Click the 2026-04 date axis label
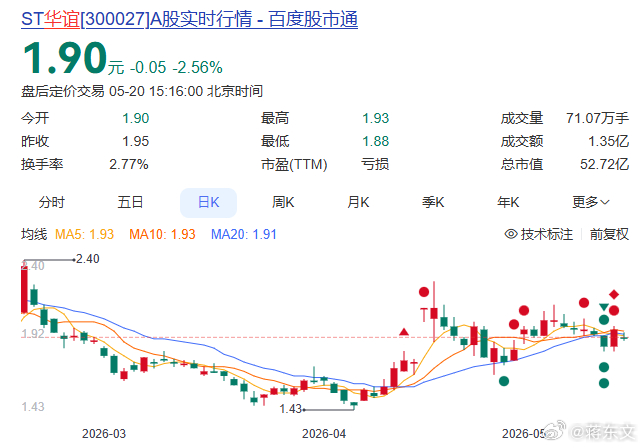 [x=324, y=434]
